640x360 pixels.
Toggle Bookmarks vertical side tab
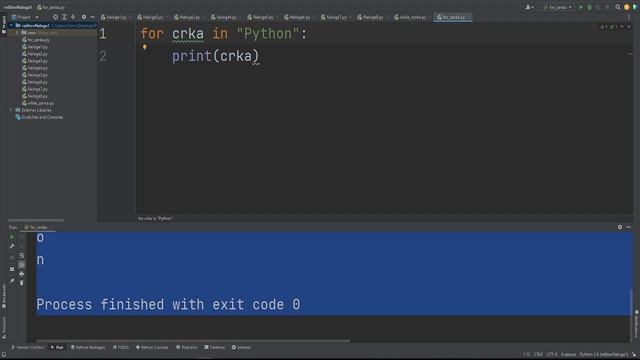pos(4,296)
